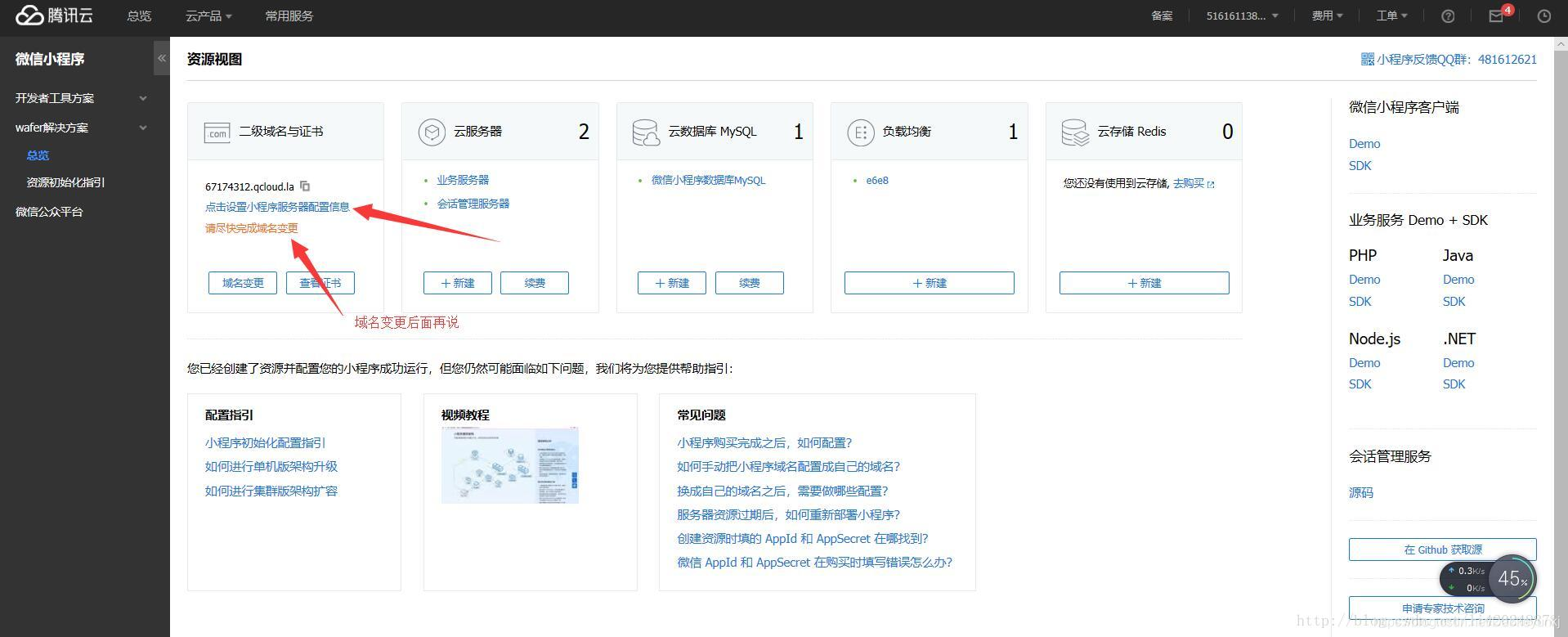The height and width of the screenshot is (637, 1568).
Task: Select 总览 under wafer解决方案
Action: click(38, 155)
